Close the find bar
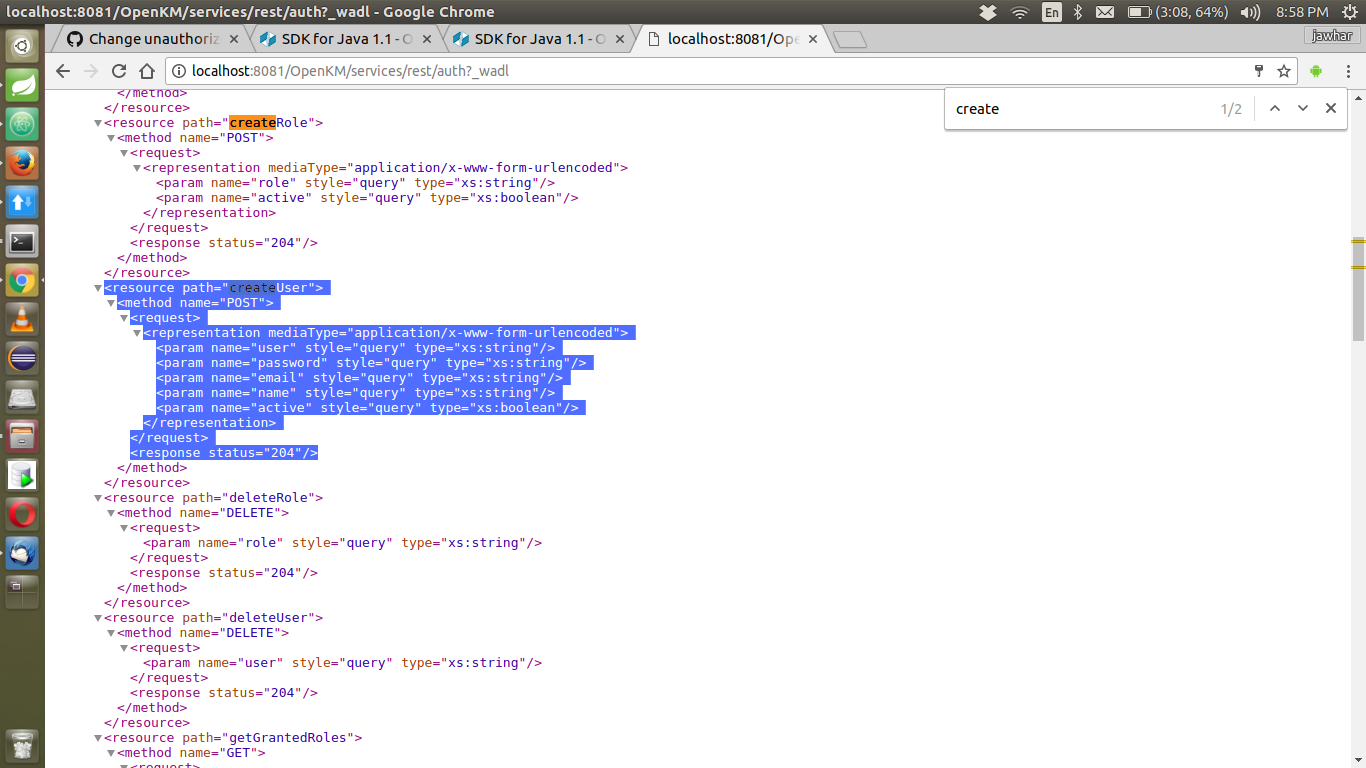This screenshot has width=1366, height=768. point(1331,108)
